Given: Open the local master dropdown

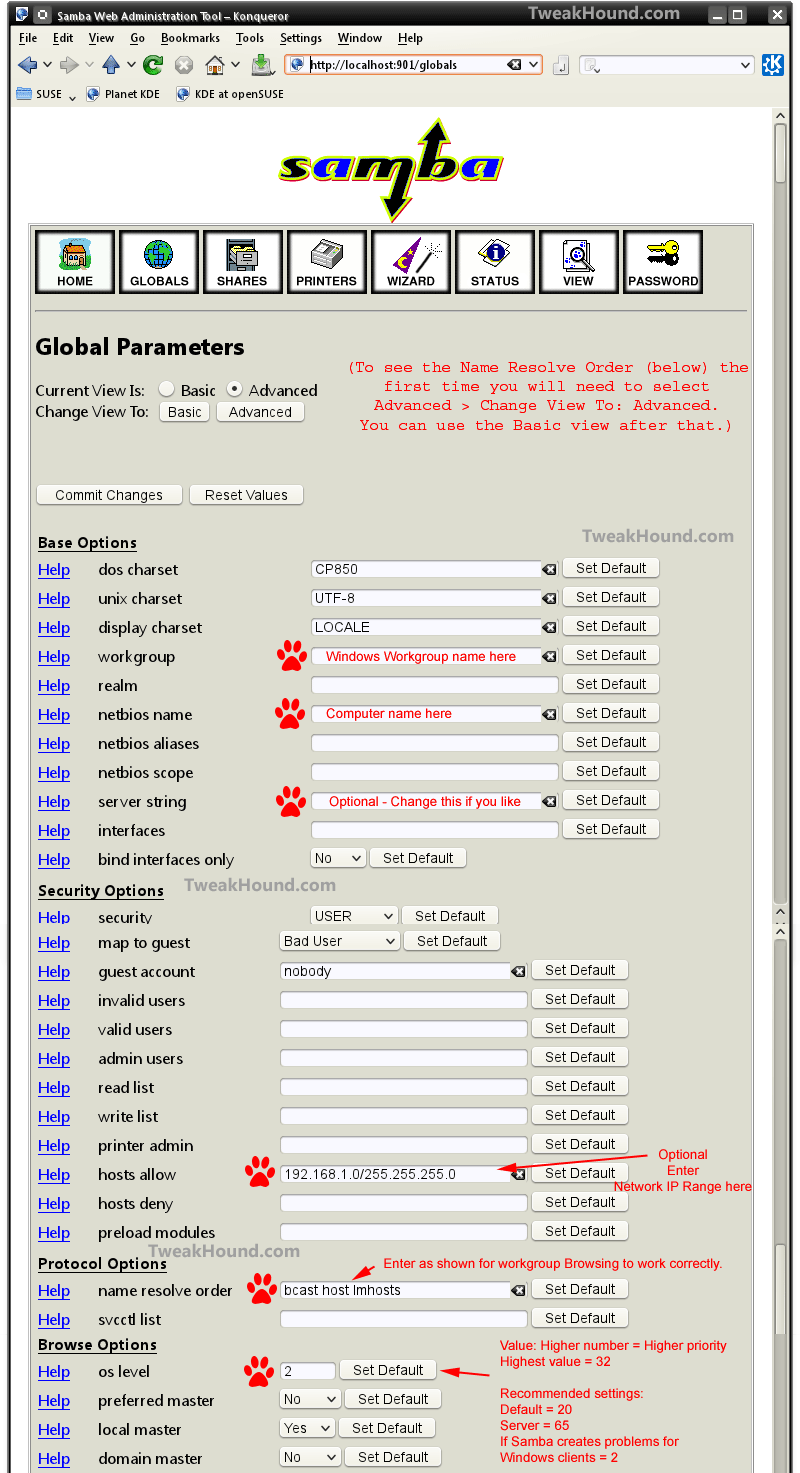Looking at the screenshot, I should 307,1428.
